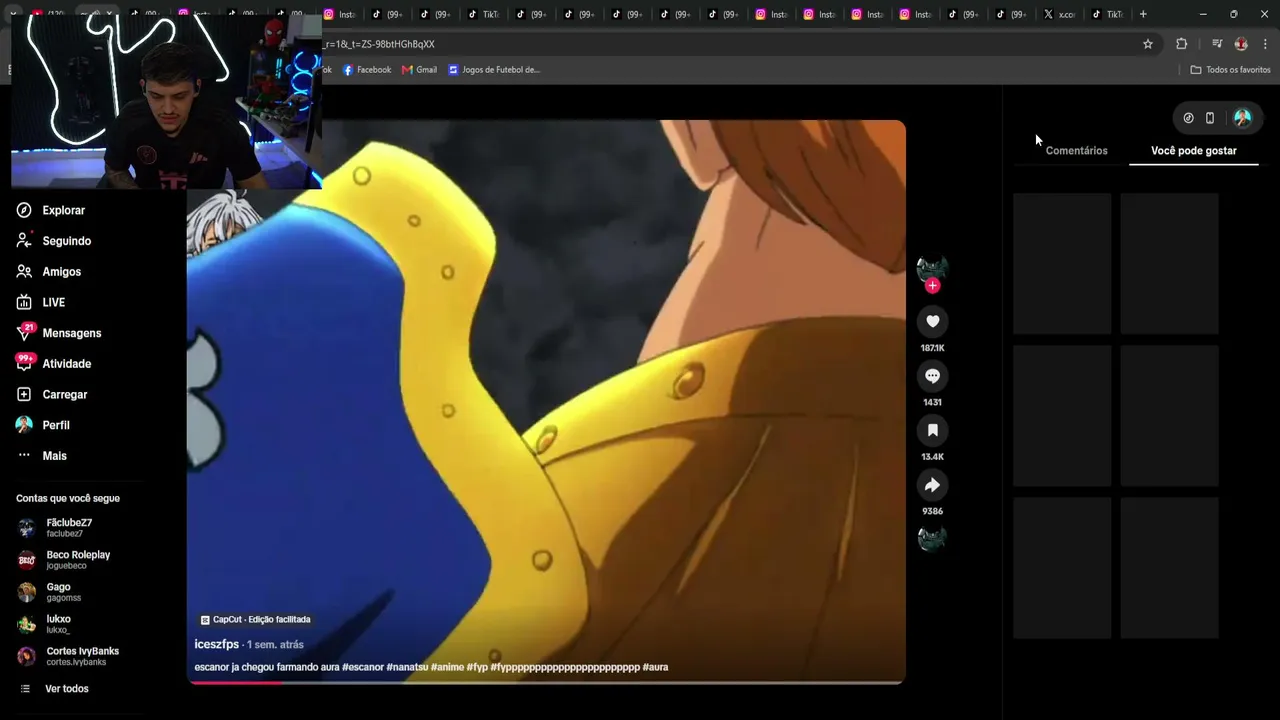Open the iceszfps creator name
Screen dimensions: 1280x720
point(217,645)
